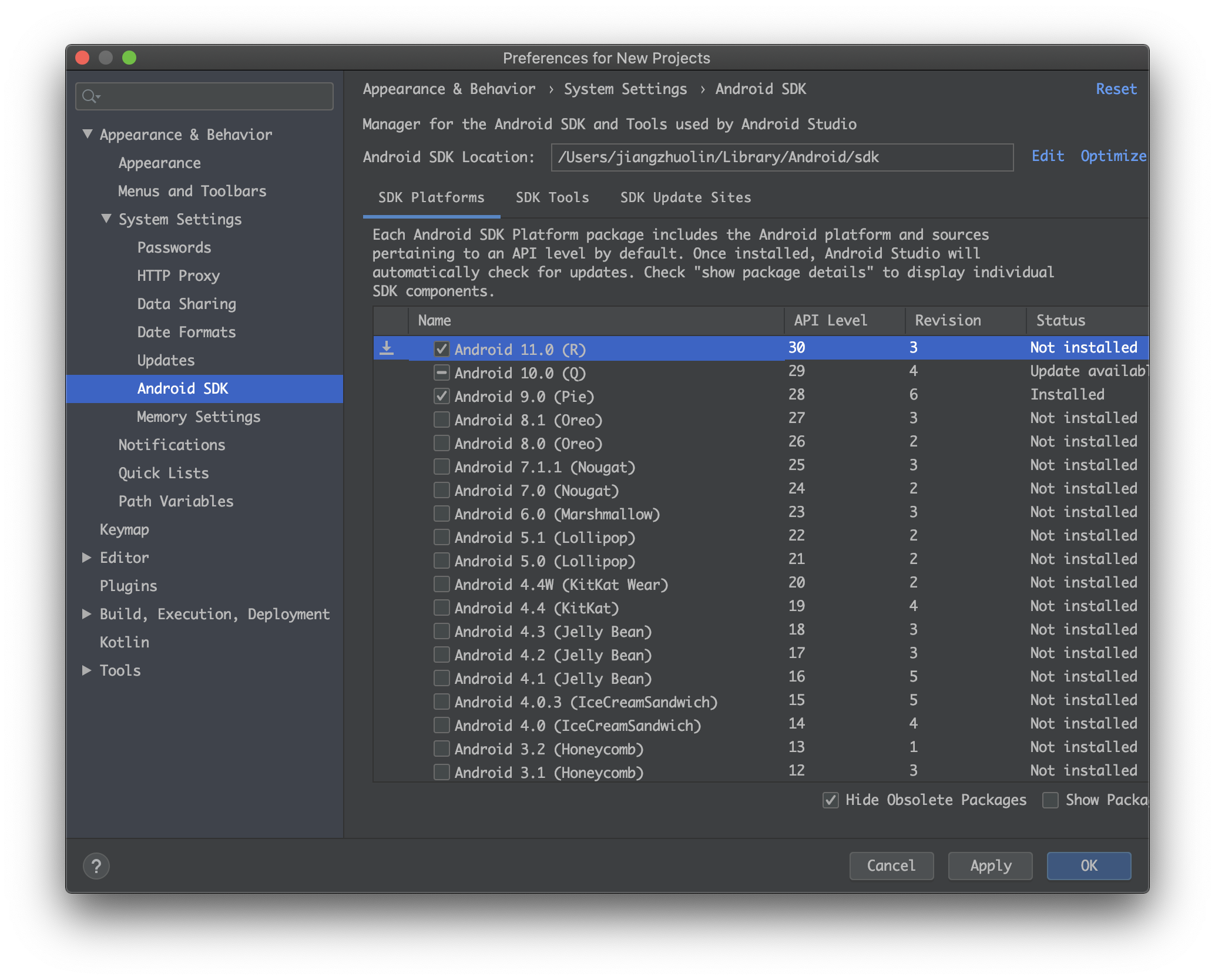Select Passwords in the sidebar
The height and width of the screenshot is (980, 1215).
pyautogui.click(x=174, y=247)
